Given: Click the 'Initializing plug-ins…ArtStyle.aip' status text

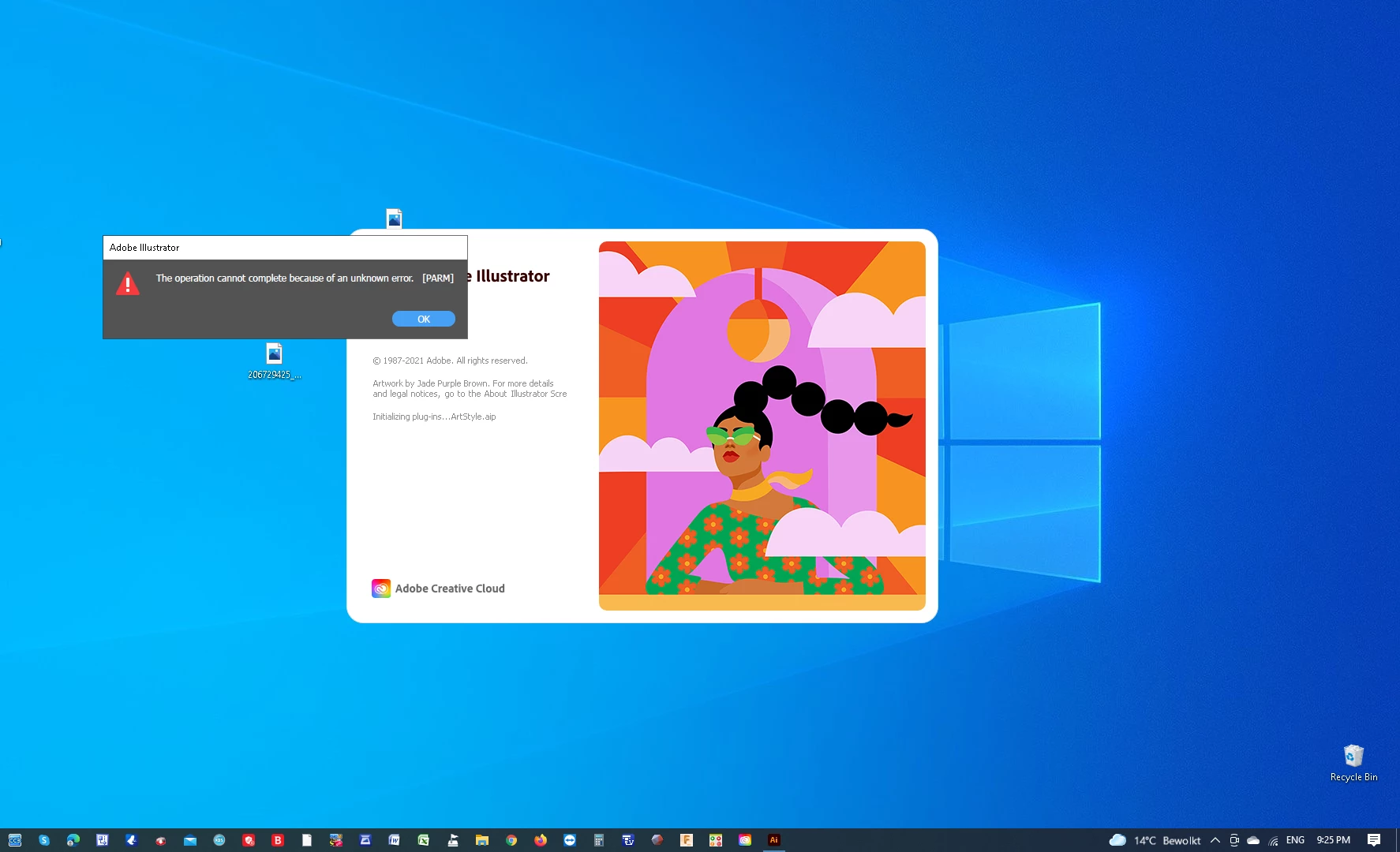Looking at the screenshot, I should pos(434,417).
